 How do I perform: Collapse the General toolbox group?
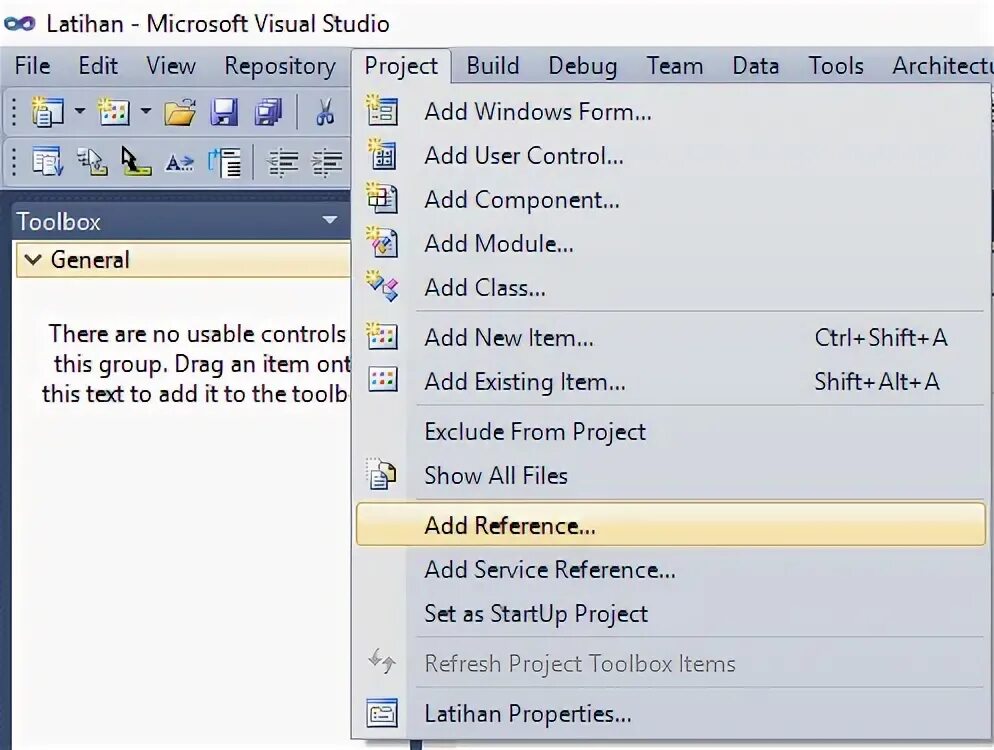click(33, 259)
